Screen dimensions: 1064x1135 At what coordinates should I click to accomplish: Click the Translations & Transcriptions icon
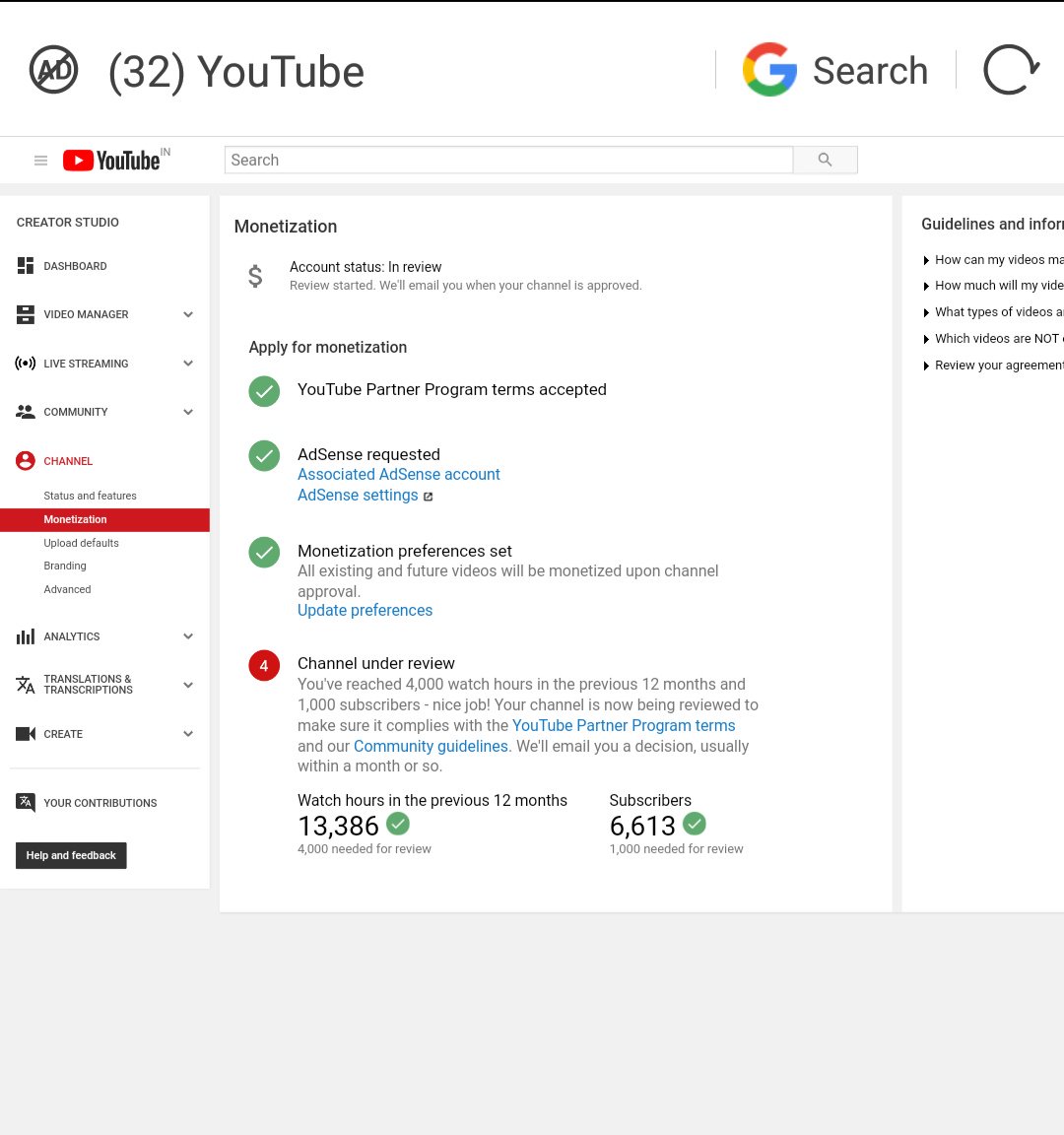(26, 684)
